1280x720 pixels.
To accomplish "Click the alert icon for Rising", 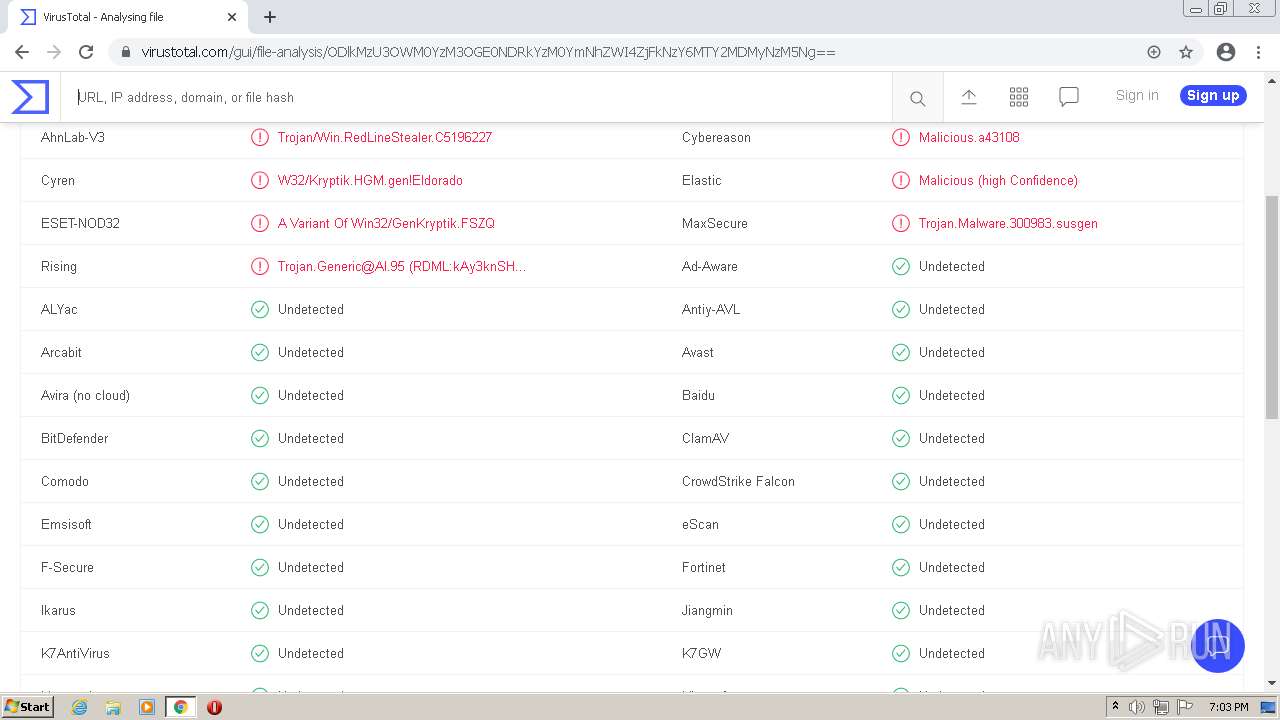I will pyautogui.click(x=260, y=266).
